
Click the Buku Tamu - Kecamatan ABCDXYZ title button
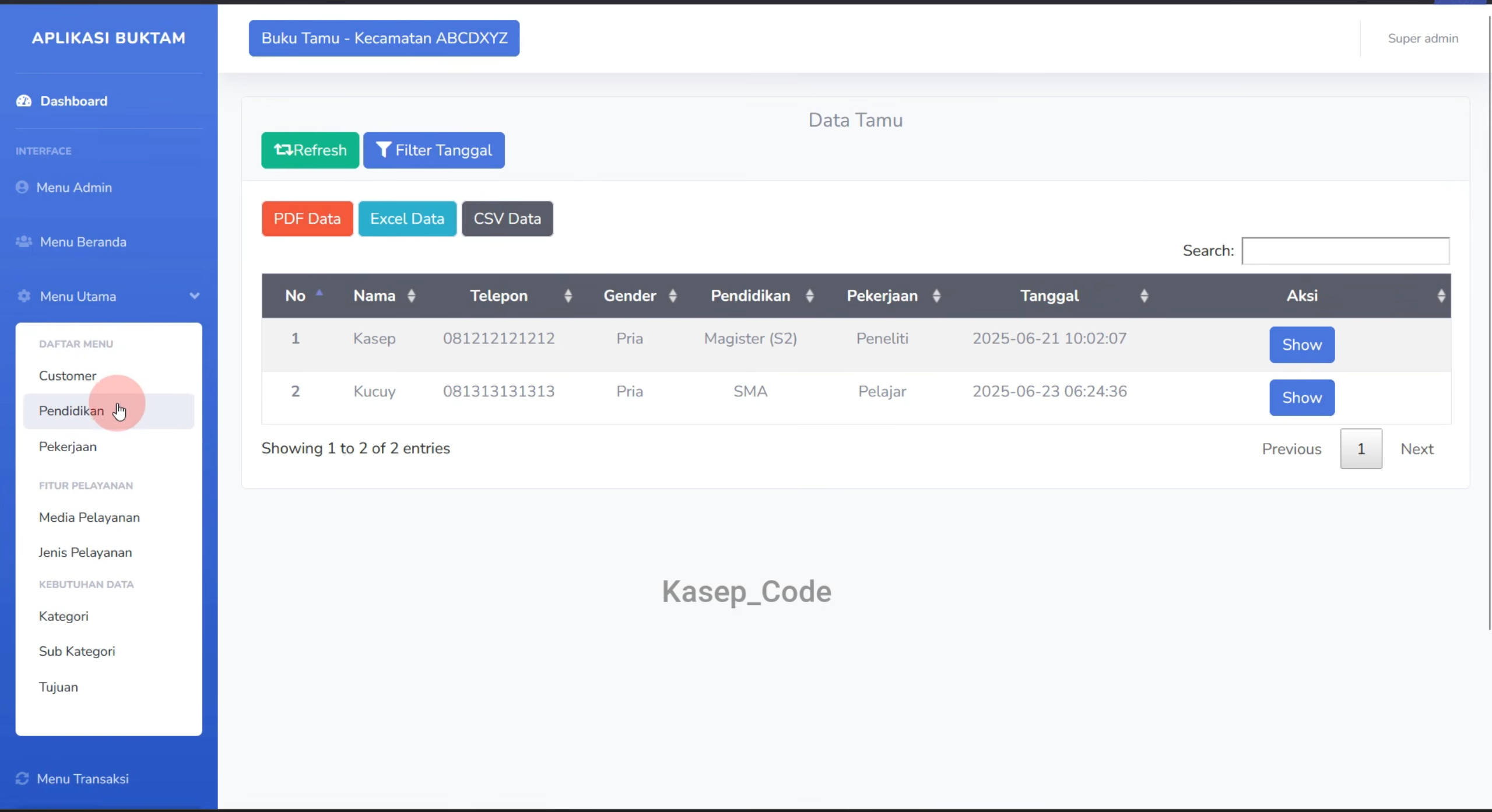pyautogui.click(x=384, y=38)
